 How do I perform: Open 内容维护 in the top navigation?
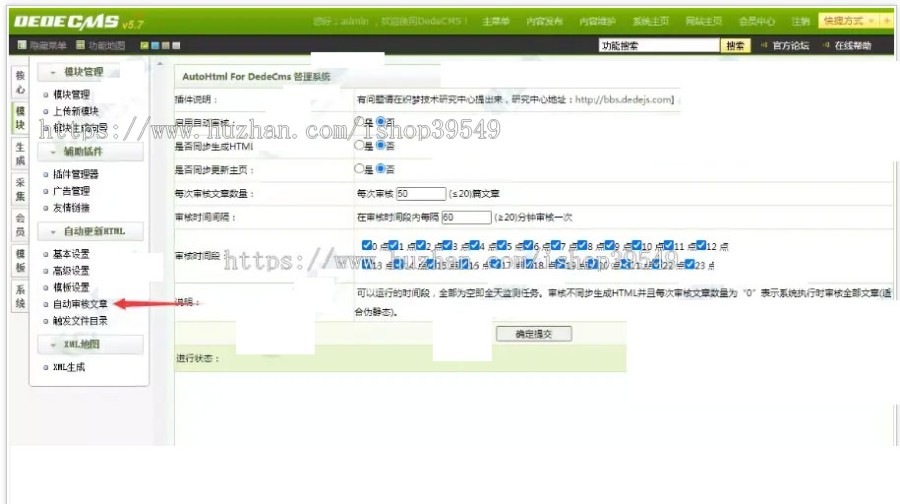point(597,21)
